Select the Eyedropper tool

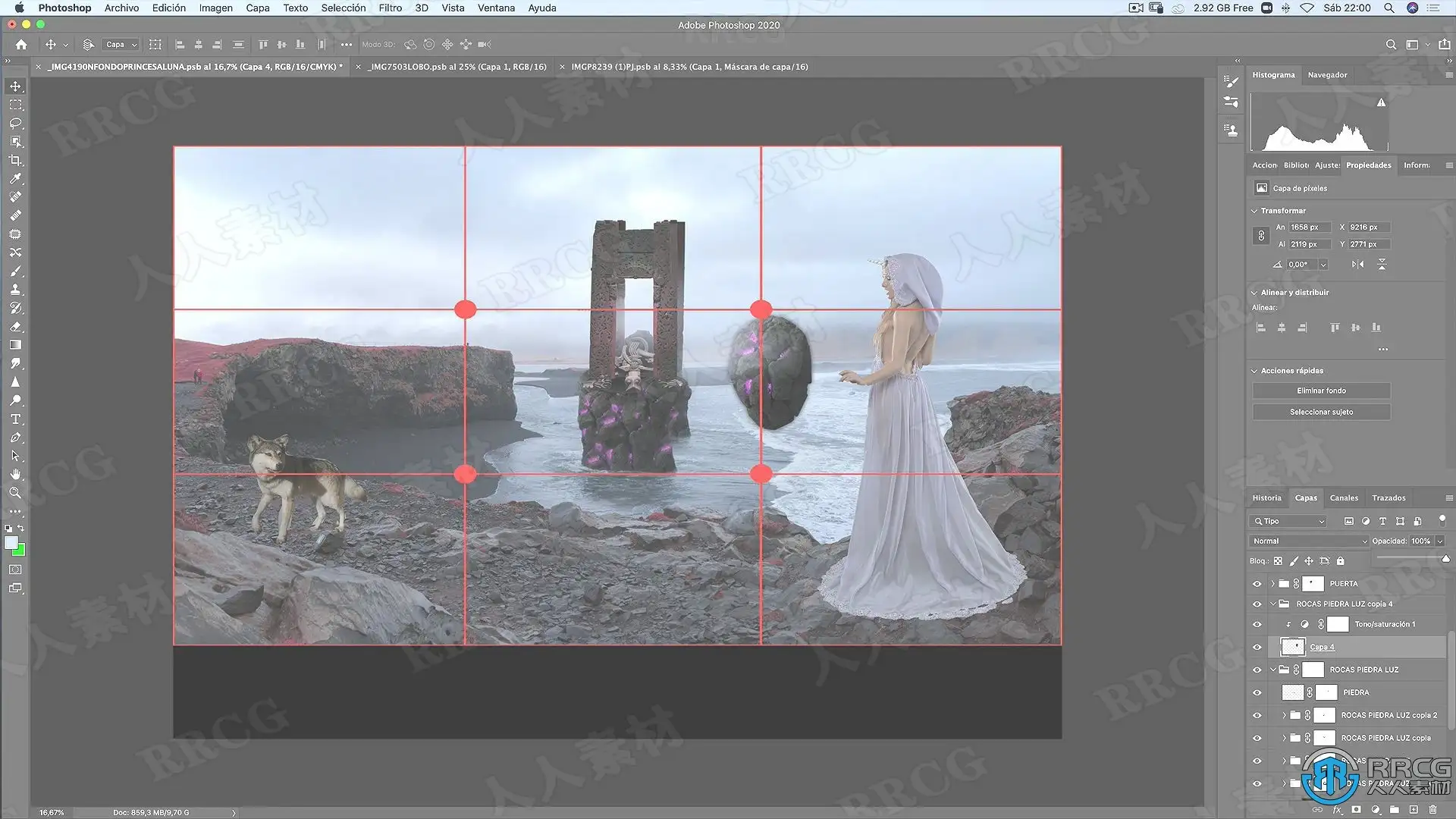[15, 179]
